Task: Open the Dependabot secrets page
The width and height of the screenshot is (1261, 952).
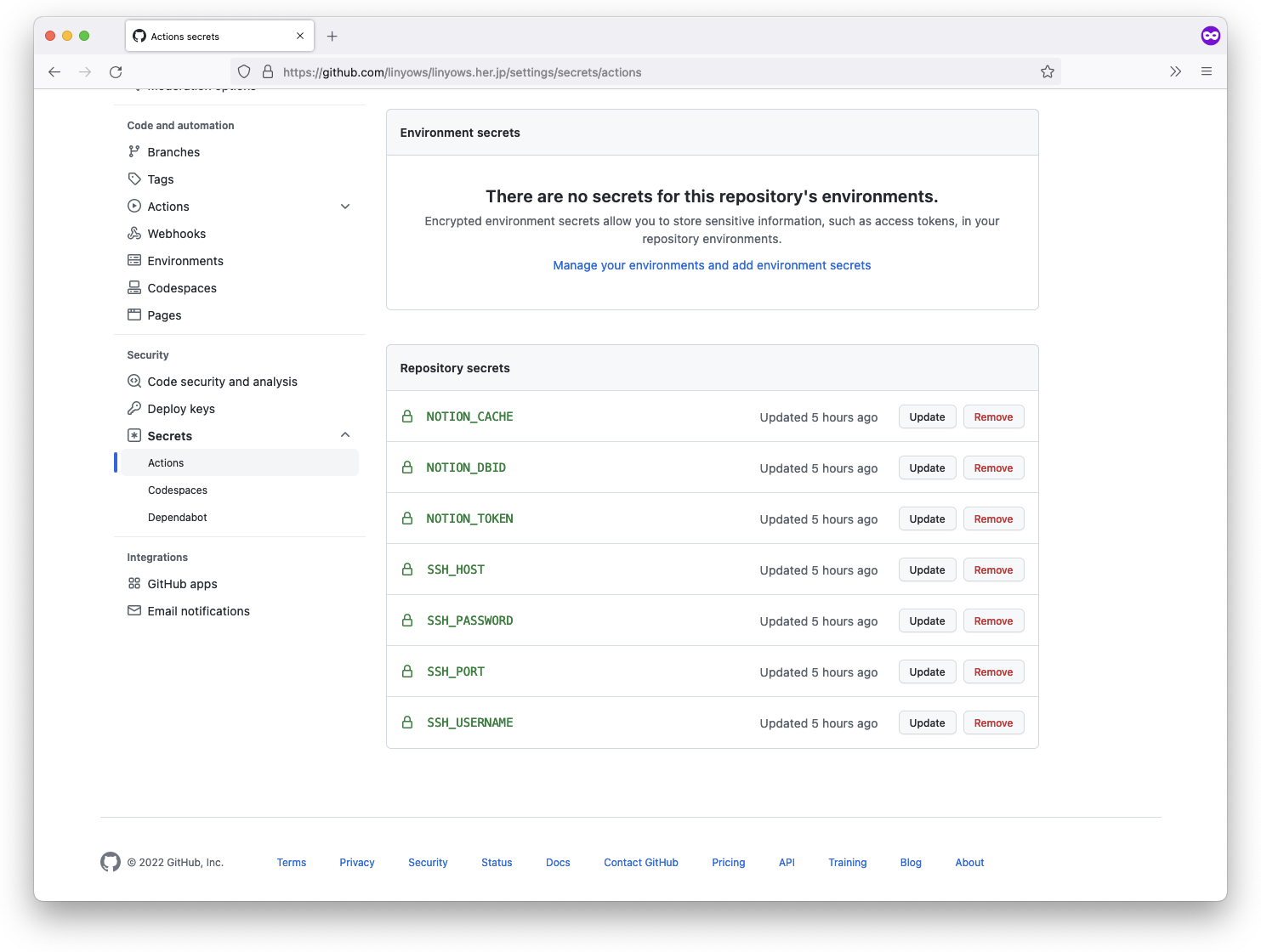Action: click(x=177, y=517)
